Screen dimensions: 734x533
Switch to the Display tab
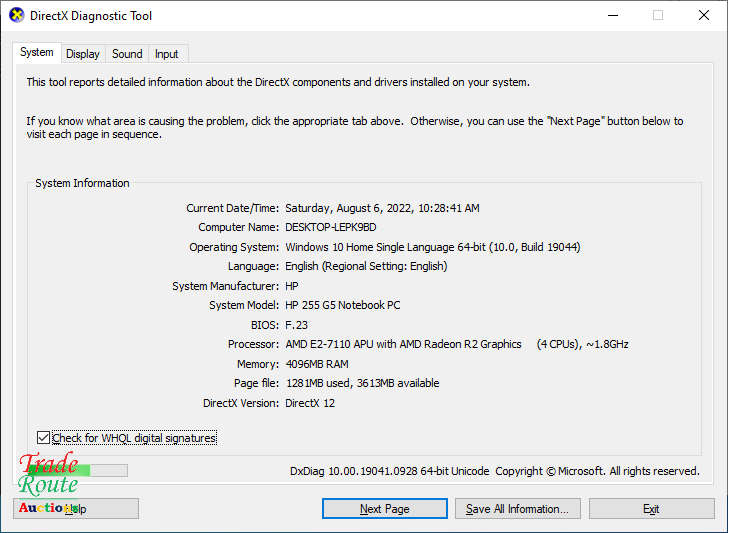pos(83,54)
